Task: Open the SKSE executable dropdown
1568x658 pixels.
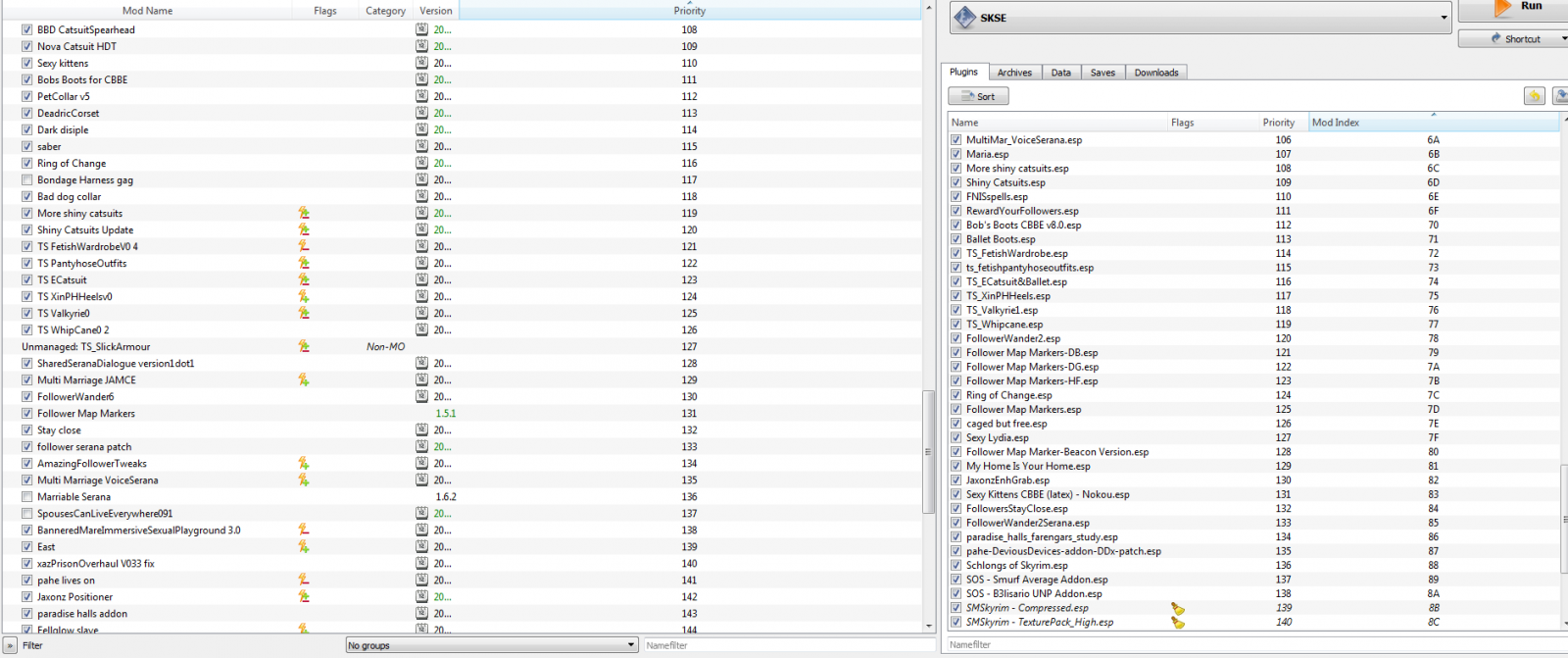Action: [1444, 18]
